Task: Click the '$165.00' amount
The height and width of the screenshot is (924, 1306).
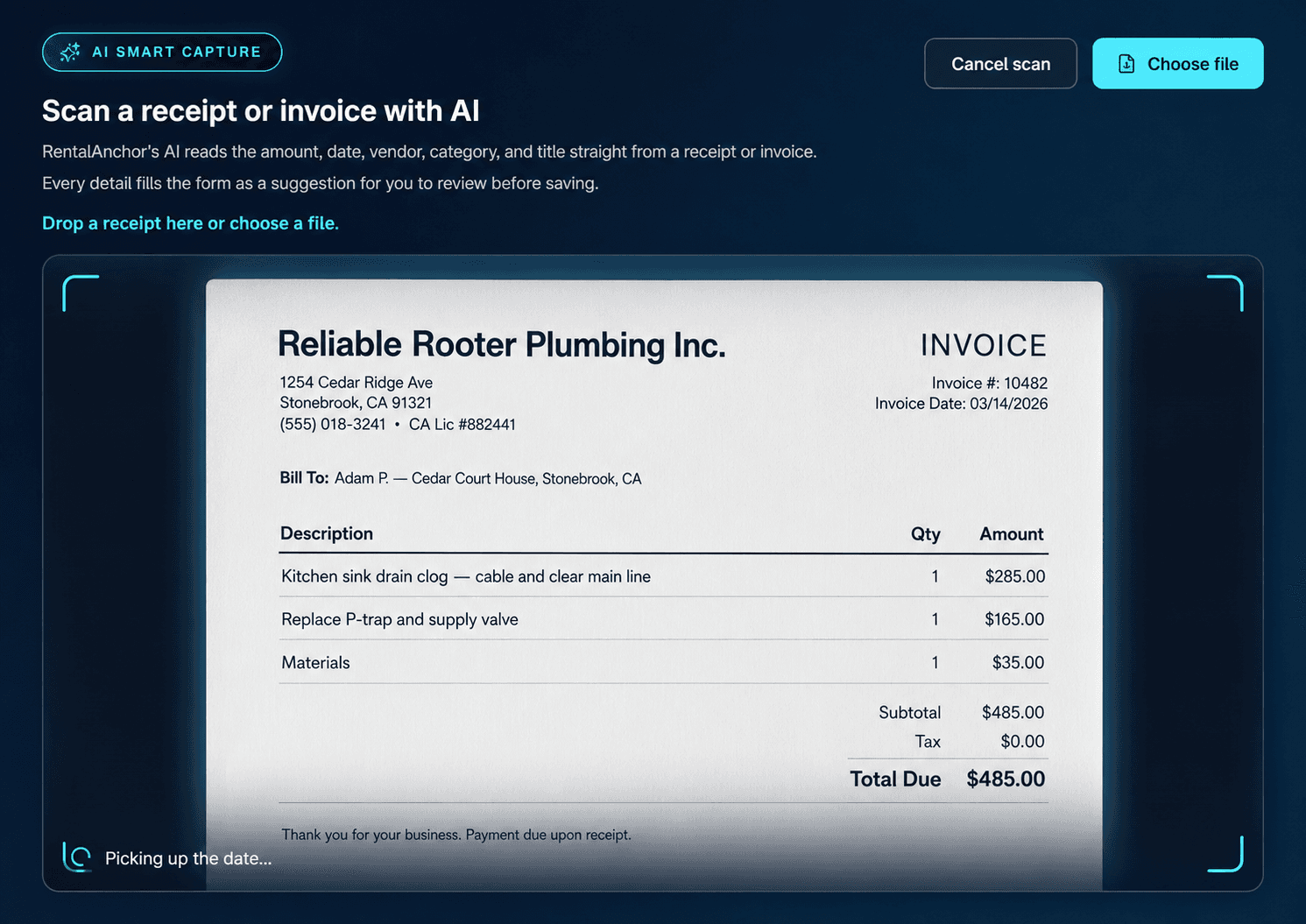Action: click(1014, 619)
